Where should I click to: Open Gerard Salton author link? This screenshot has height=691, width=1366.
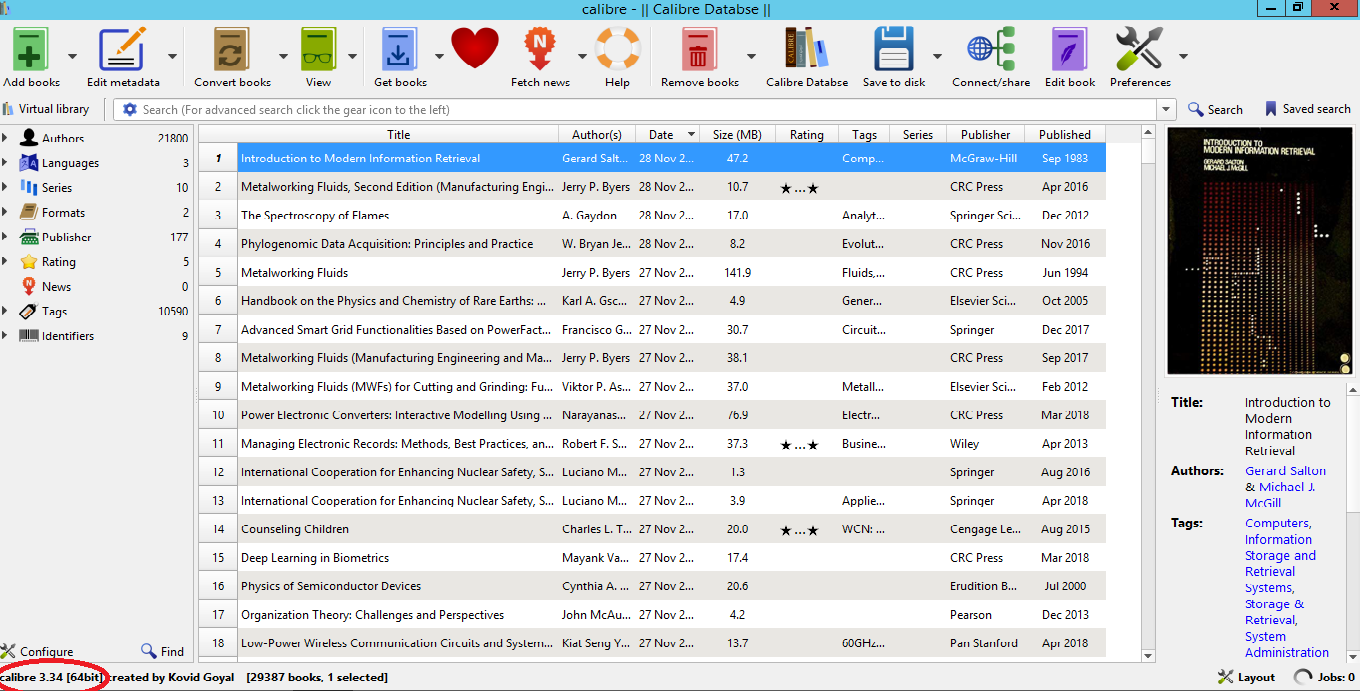pos(1285,470)
